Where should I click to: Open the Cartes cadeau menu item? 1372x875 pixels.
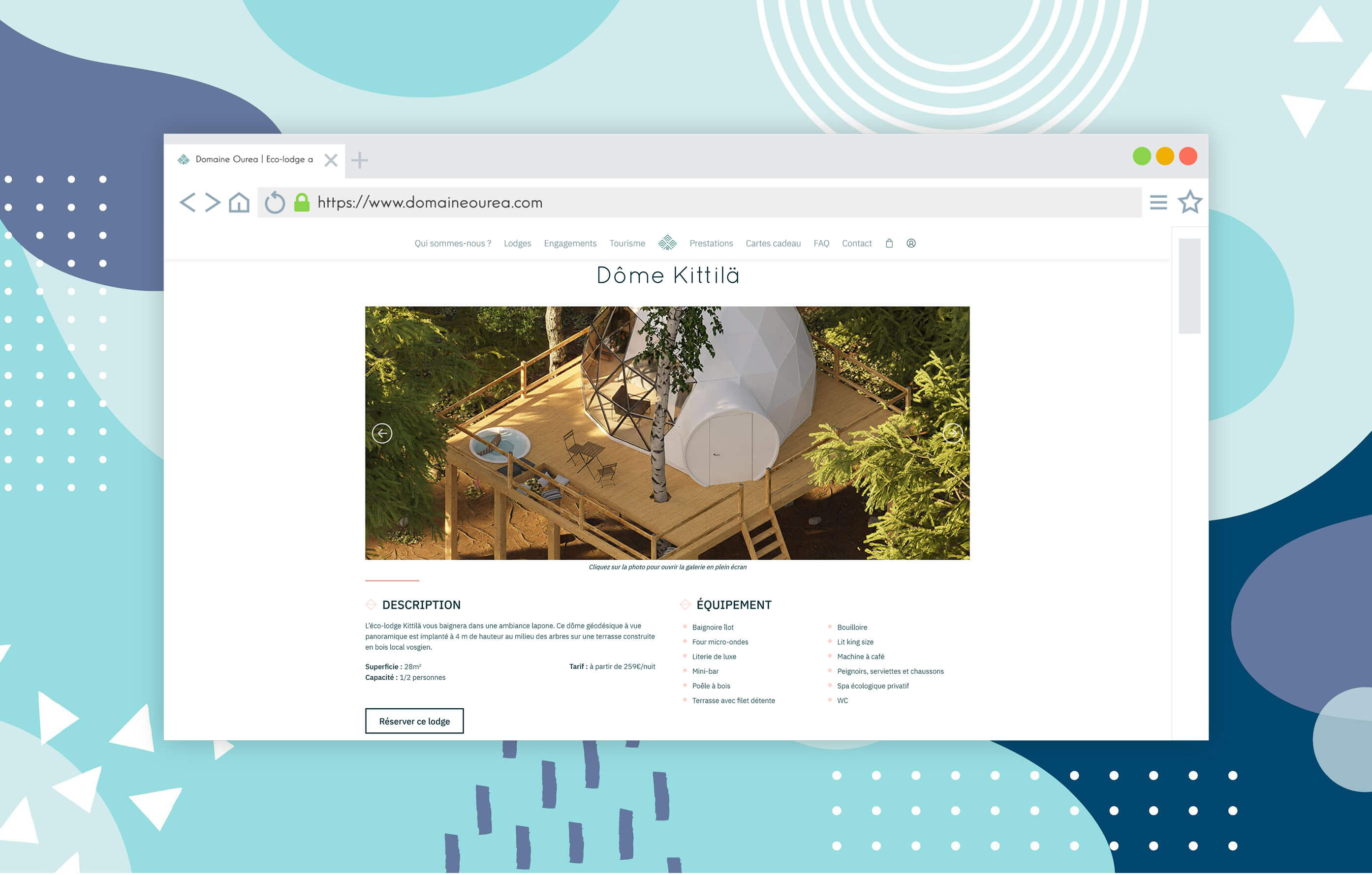pos(773,243)
